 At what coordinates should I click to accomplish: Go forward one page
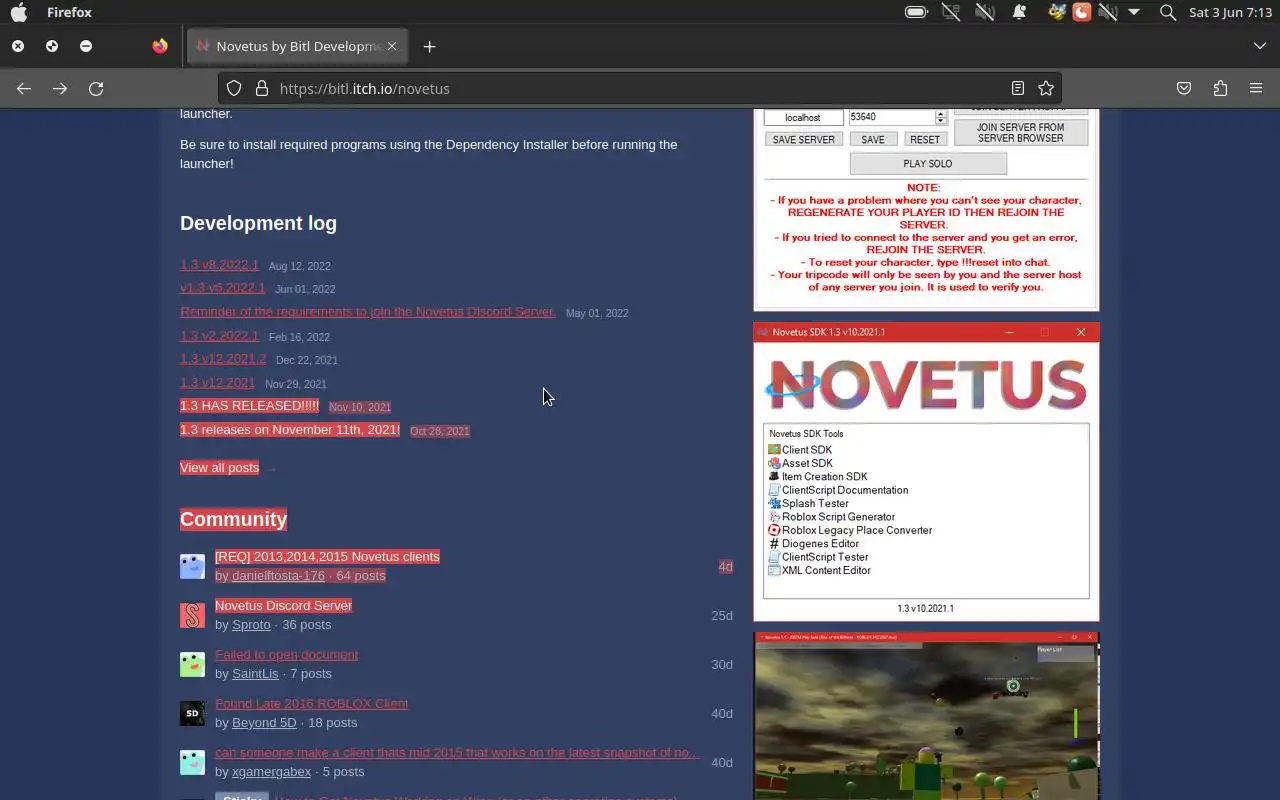pyautogui.click(x=60, y=88)
